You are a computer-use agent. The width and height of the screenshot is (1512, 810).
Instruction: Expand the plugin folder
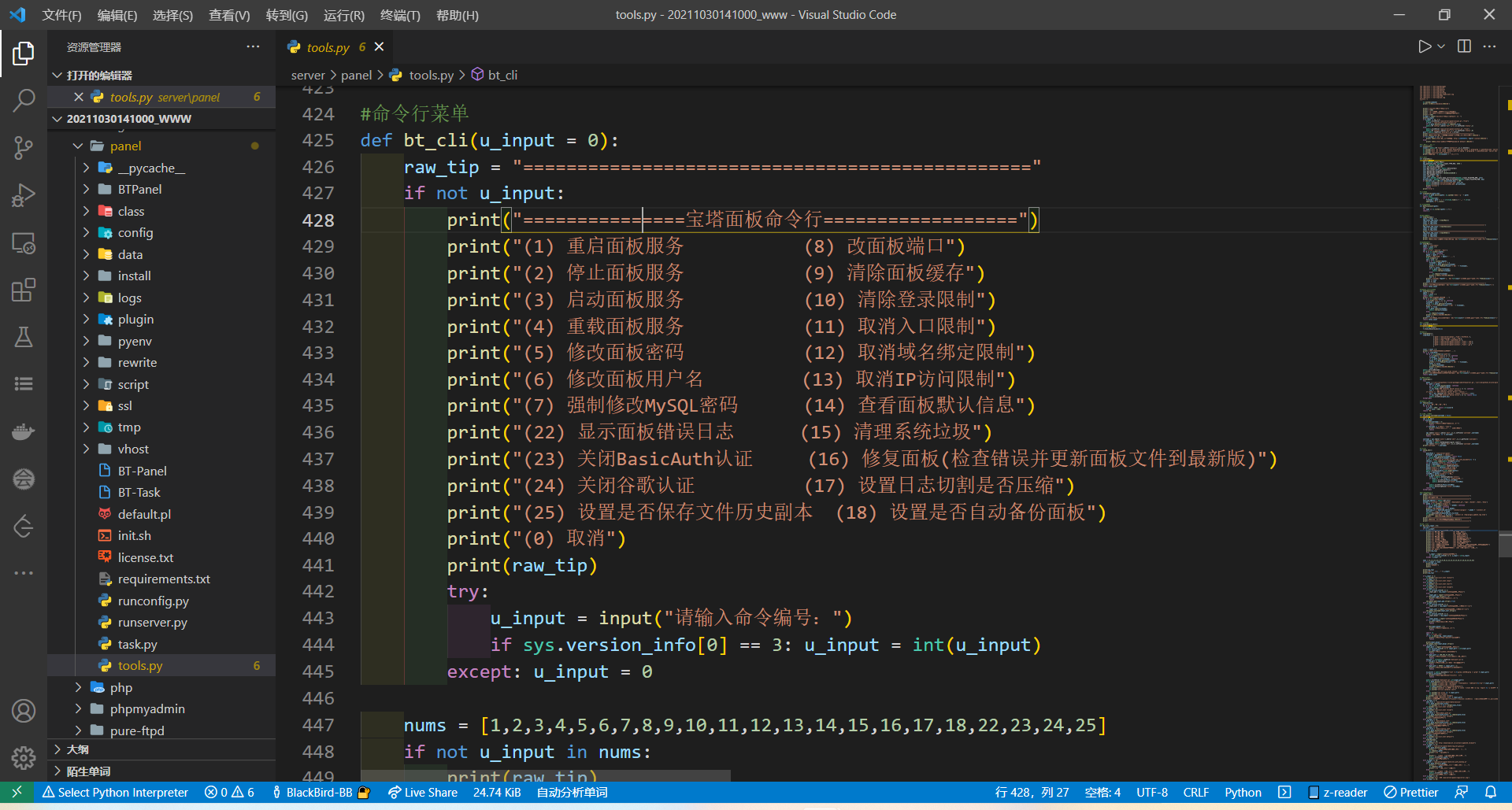pos(161,319)
